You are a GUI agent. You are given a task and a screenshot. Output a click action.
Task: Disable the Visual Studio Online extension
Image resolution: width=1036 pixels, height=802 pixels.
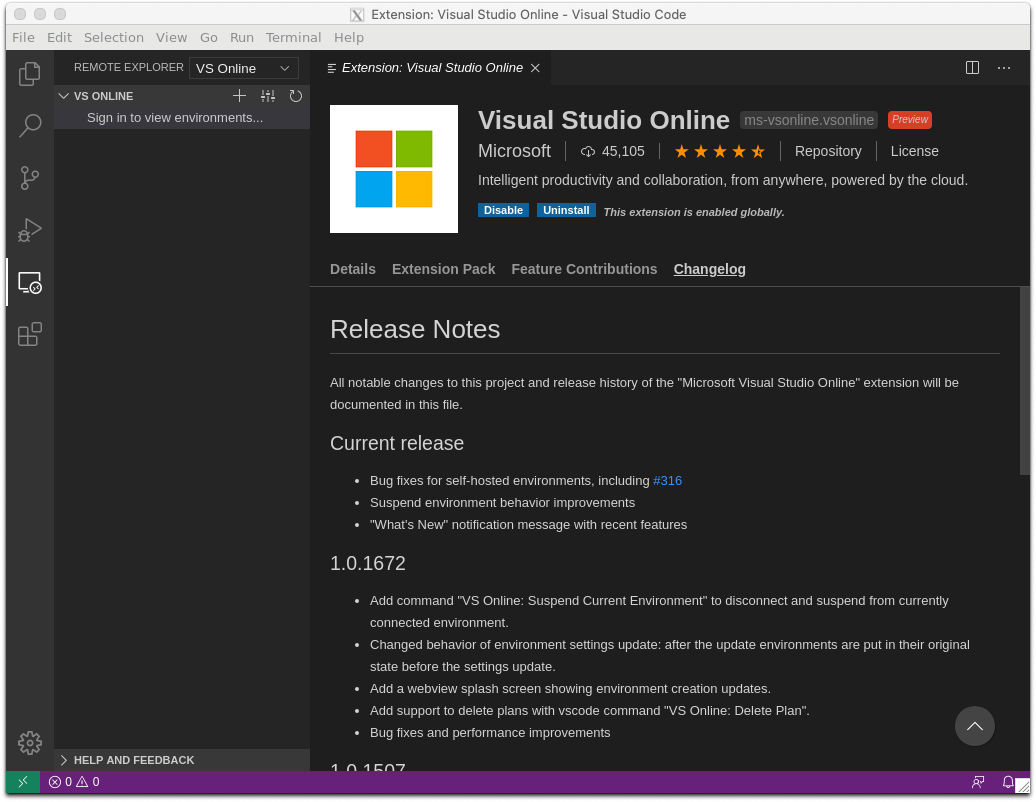point(503,210)
